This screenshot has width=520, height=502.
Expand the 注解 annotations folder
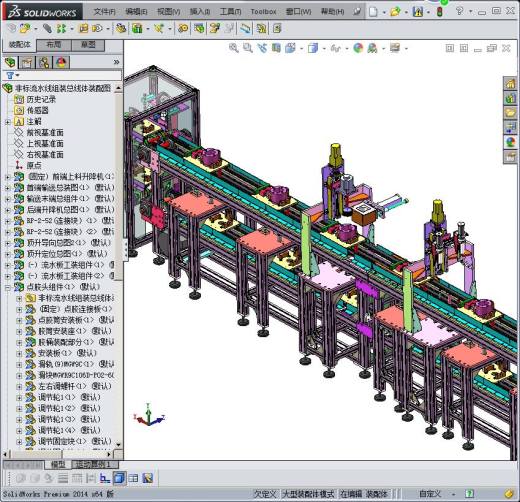coord(7,122)
